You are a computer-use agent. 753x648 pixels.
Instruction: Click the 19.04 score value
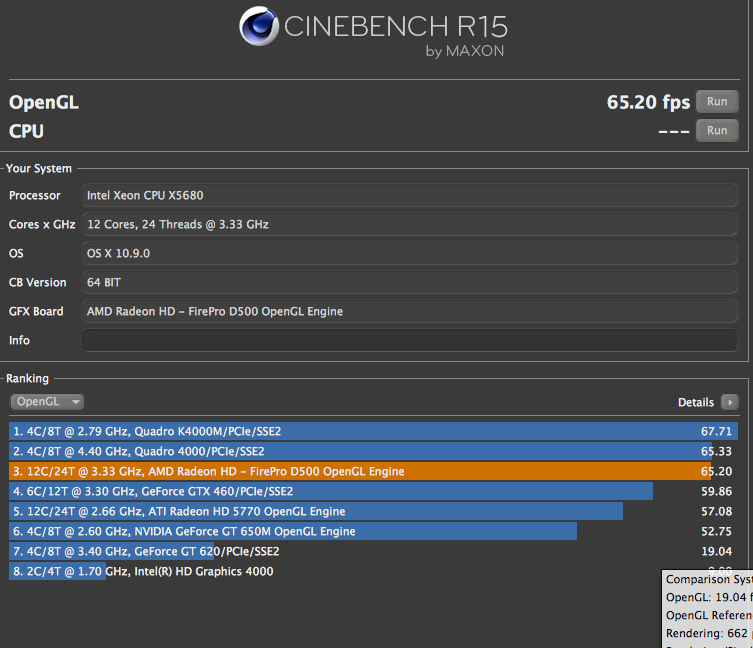point(716,551)
